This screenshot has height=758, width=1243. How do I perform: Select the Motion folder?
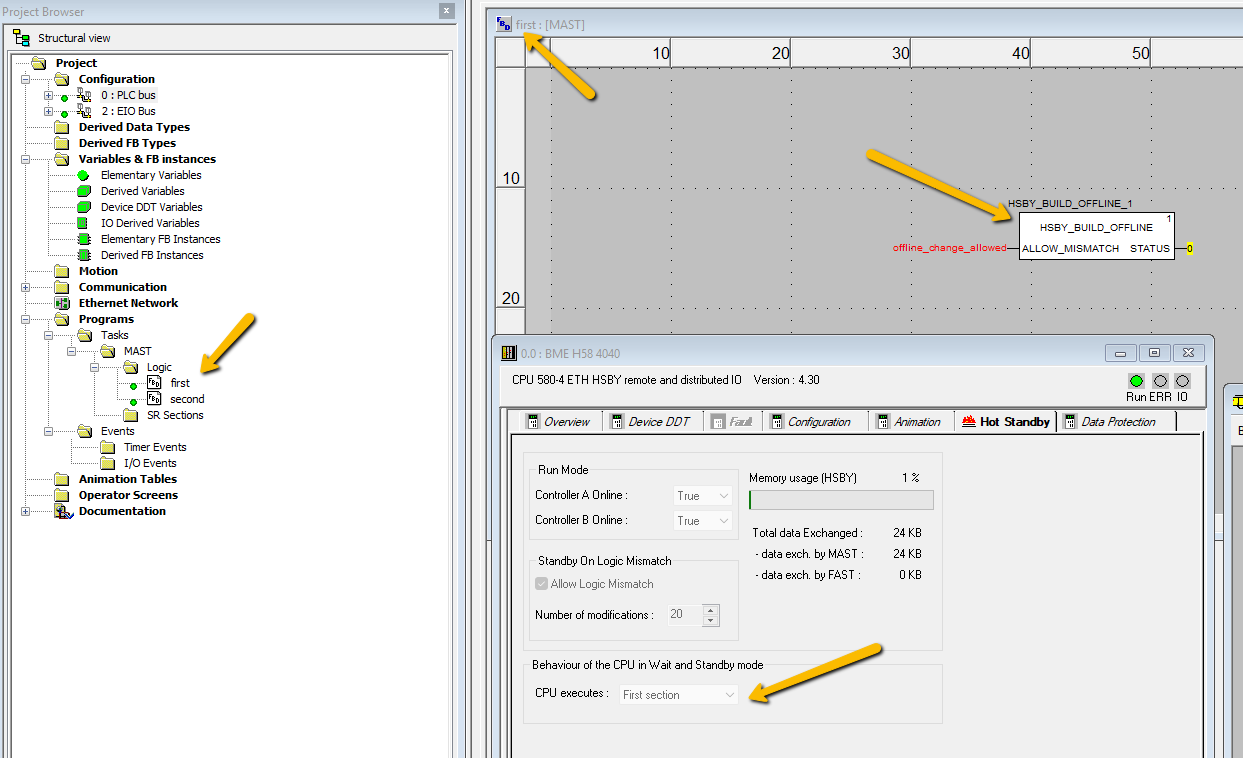click(62, 271)
